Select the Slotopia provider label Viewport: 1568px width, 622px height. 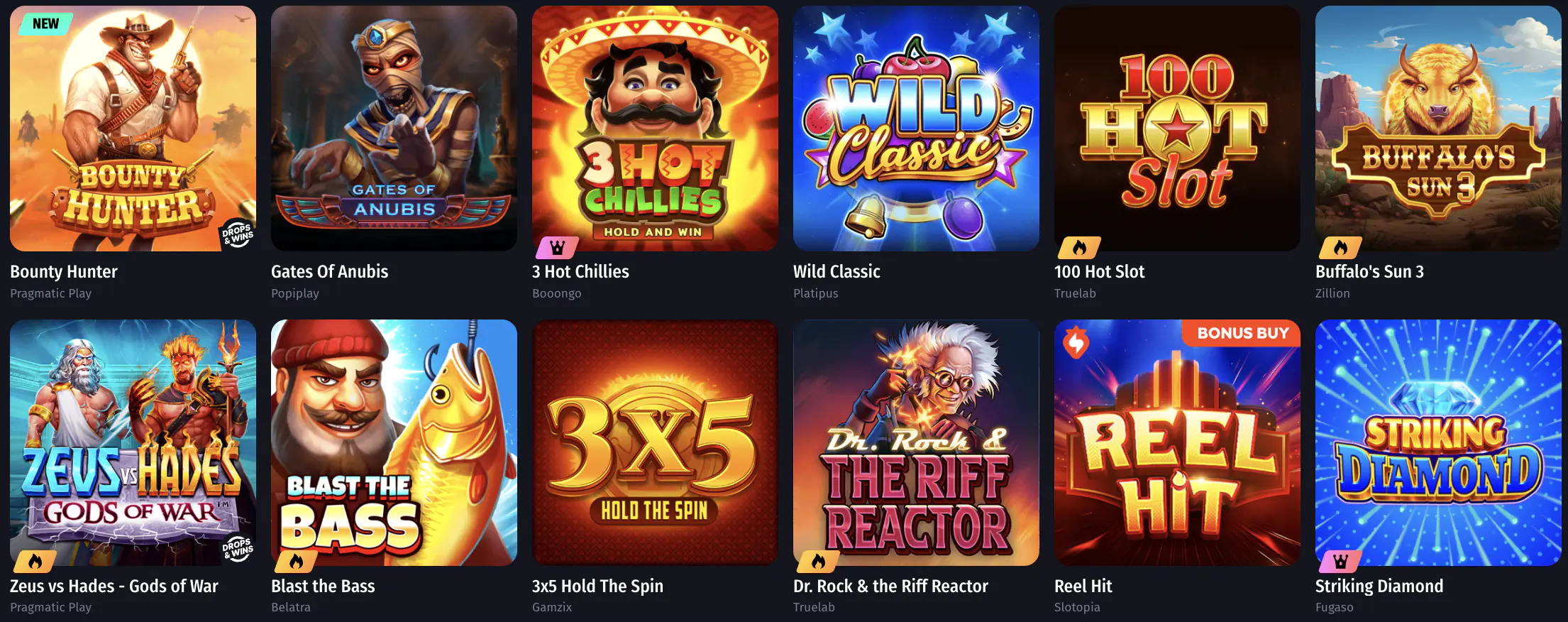[x=1077, y=607]
